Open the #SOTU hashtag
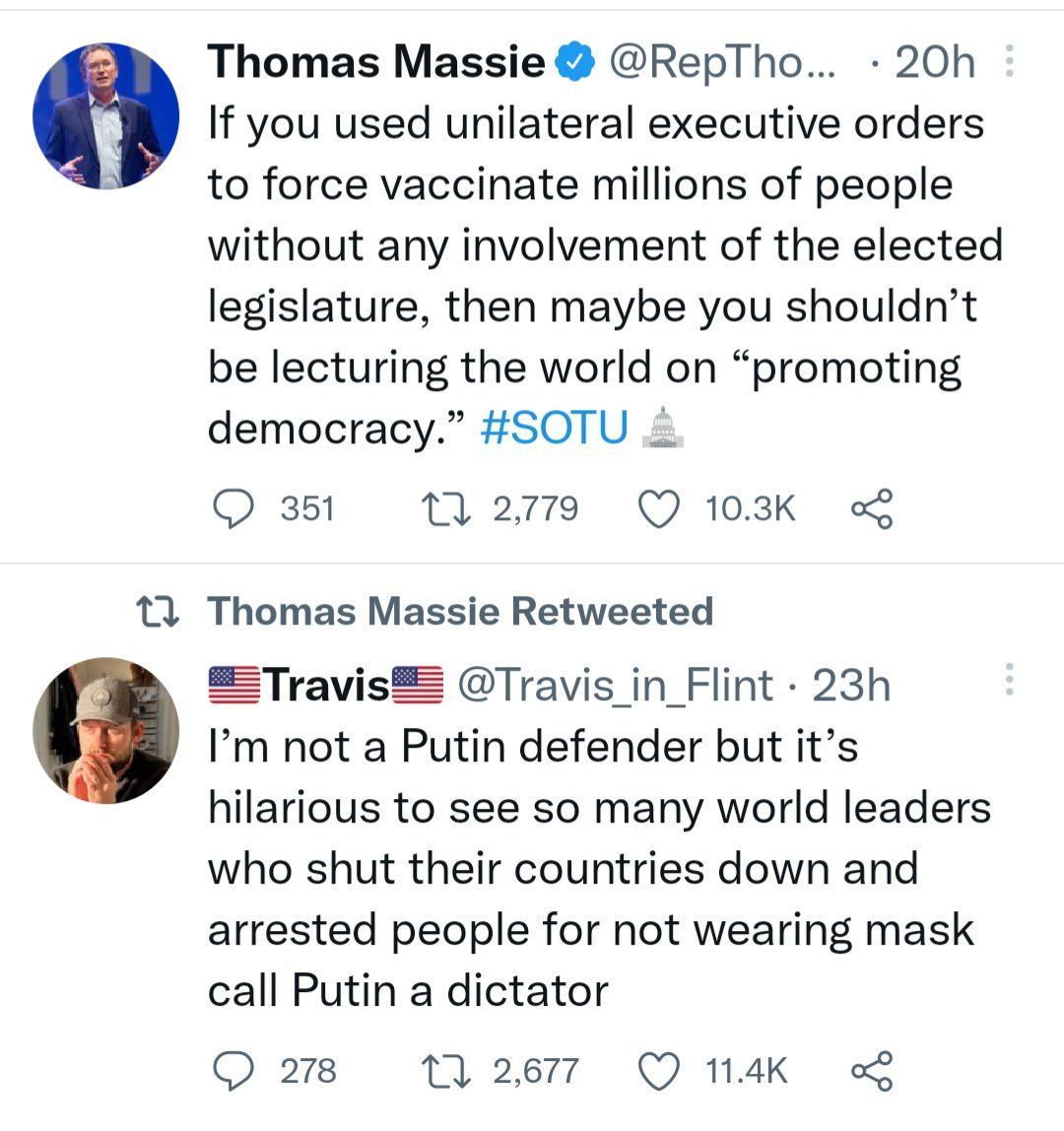 (555, 428)
